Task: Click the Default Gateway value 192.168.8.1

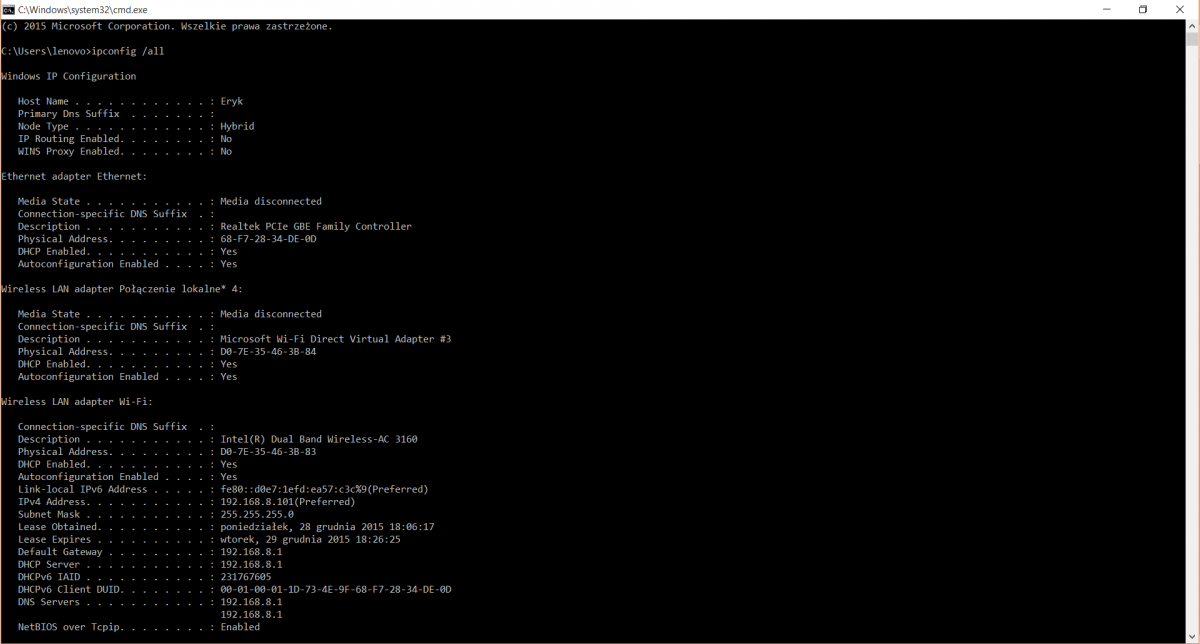Action: click(251, 552)
